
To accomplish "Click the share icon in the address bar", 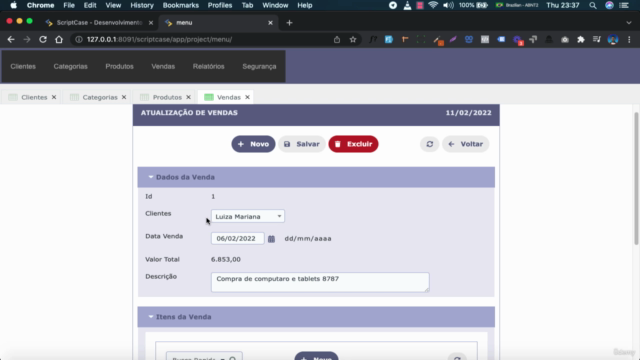I will tap(337, 40).
